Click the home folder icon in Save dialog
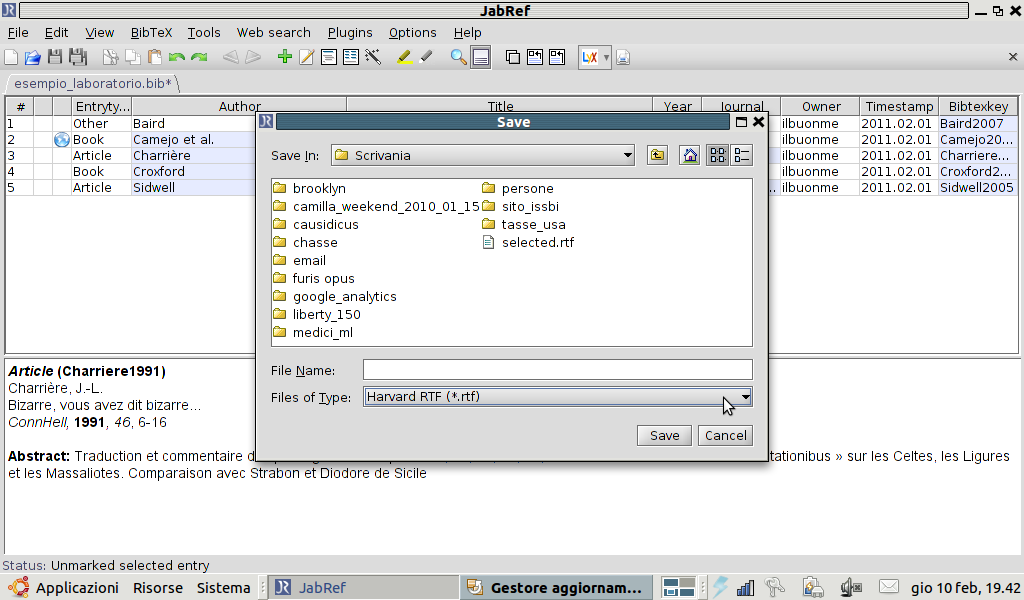Viewport: 1024px width, 600px height. (x=690, y=155)
